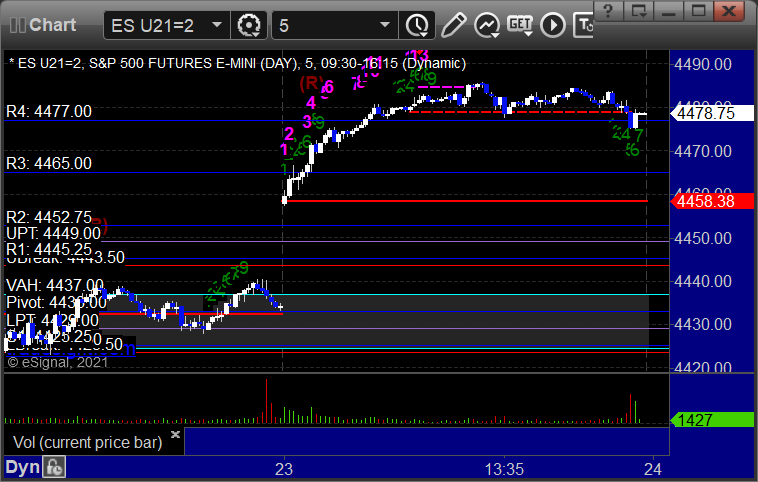Open the symbol settings gear menu
The image size is (758, 482).
coord(249,25)
